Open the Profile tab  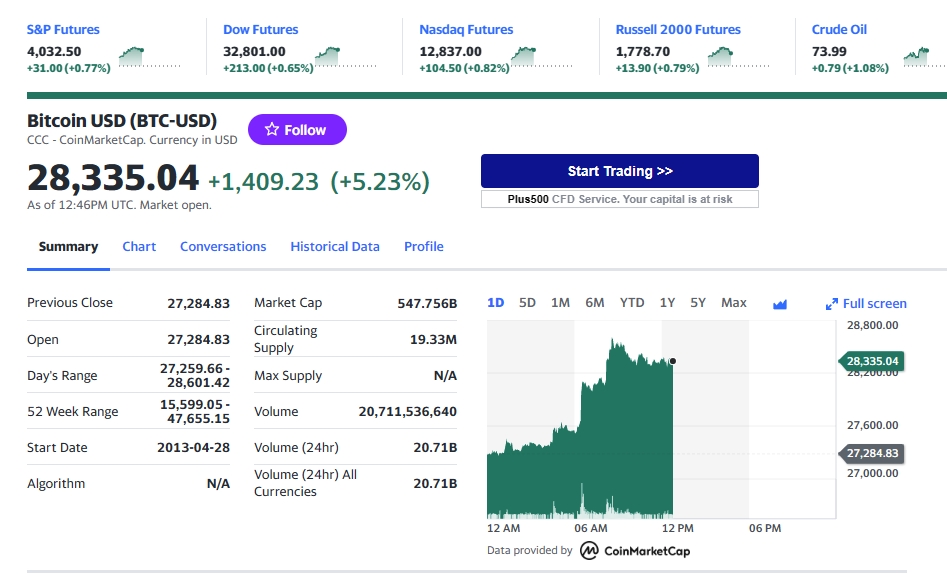tap(423, 246)
